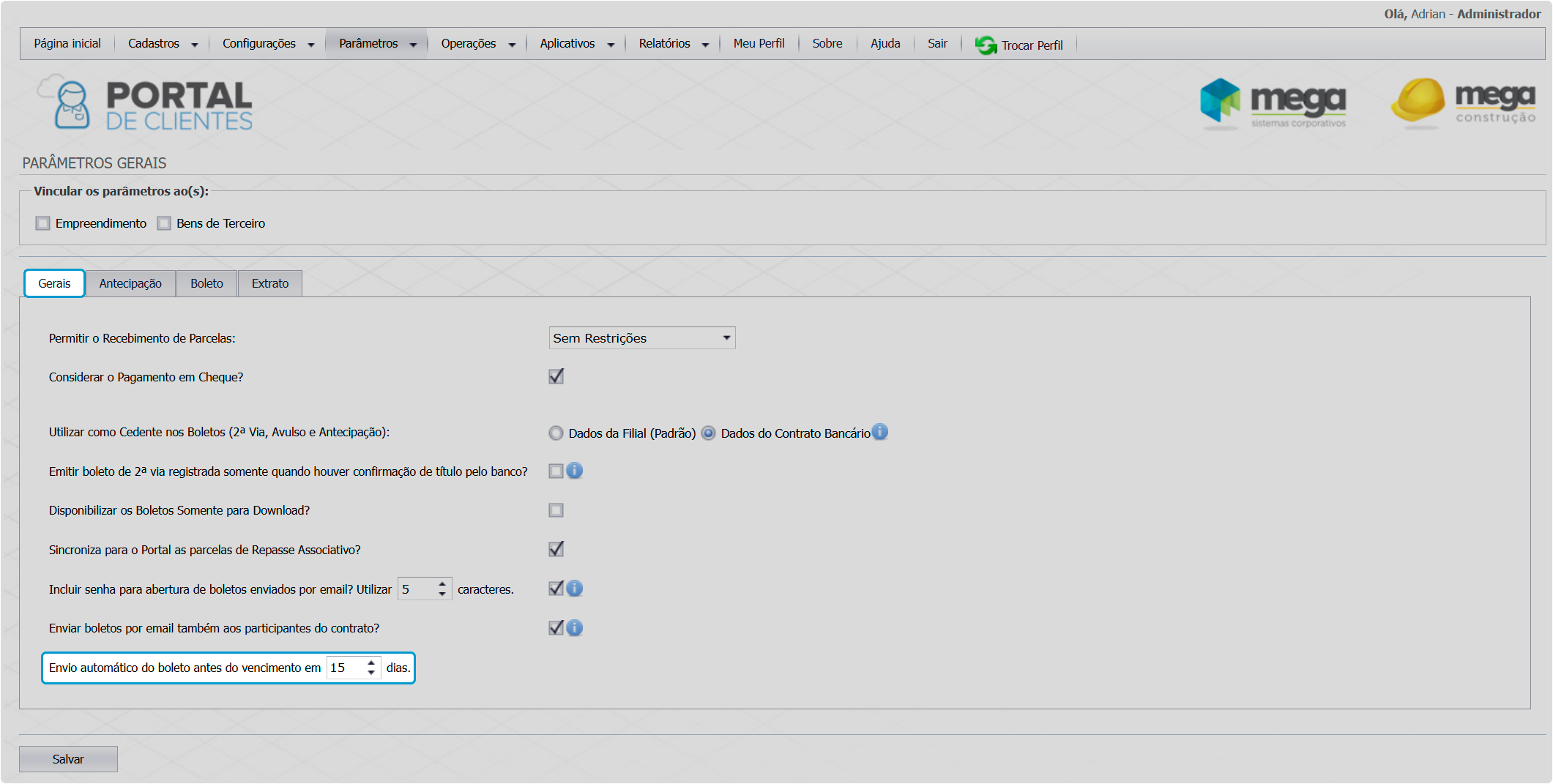Uncheck Considerar o Pagamento em Cheque
This screenshot has width=1553, height=784.
click(x=556, y=376)
